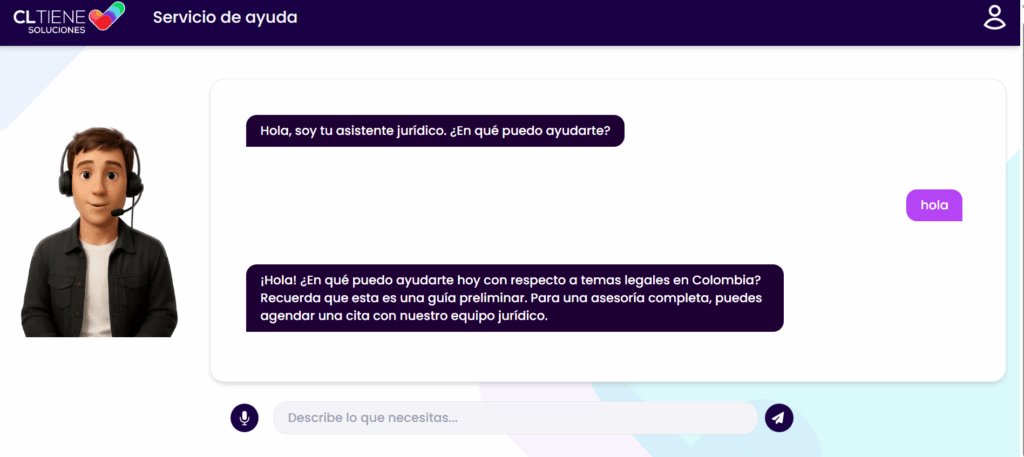
Task: Focus the "Describe lo que necesitas..." field
Action: coord(514,418)
